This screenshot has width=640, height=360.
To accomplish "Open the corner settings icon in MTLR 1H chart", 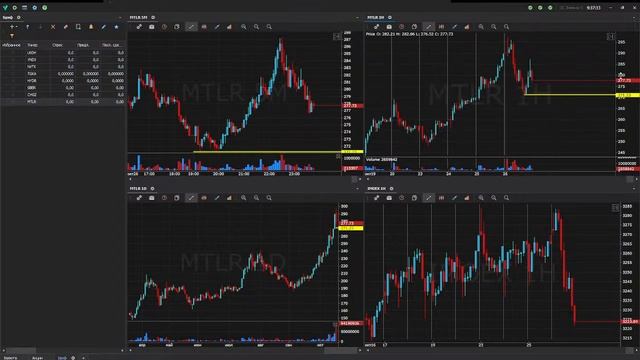I will tap(610, 37).
